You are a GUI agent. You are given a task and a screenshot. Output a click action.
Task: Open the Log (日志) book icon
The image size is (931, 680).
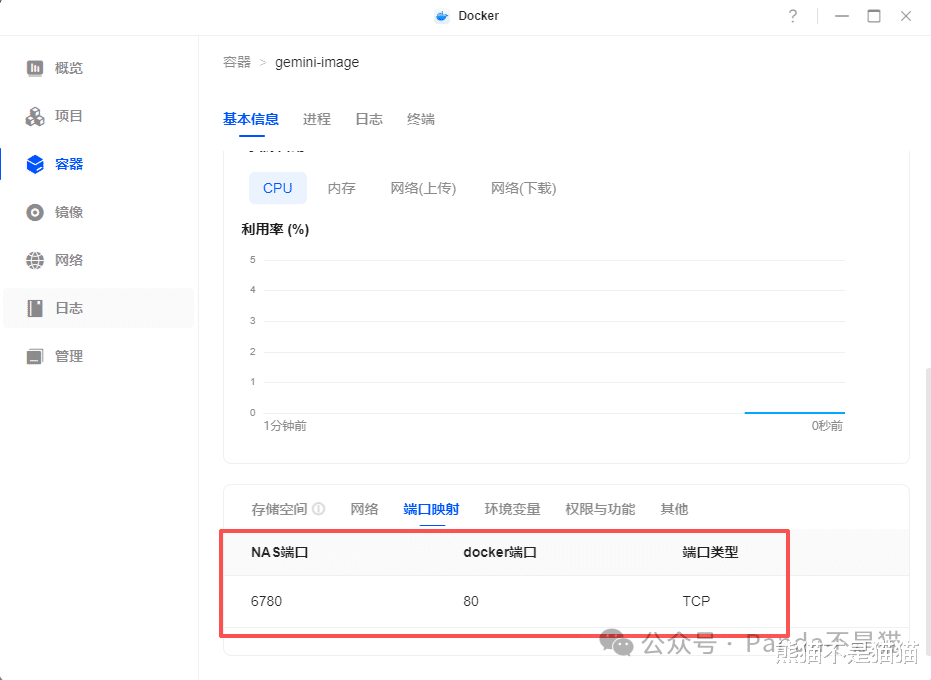point(35,308)
